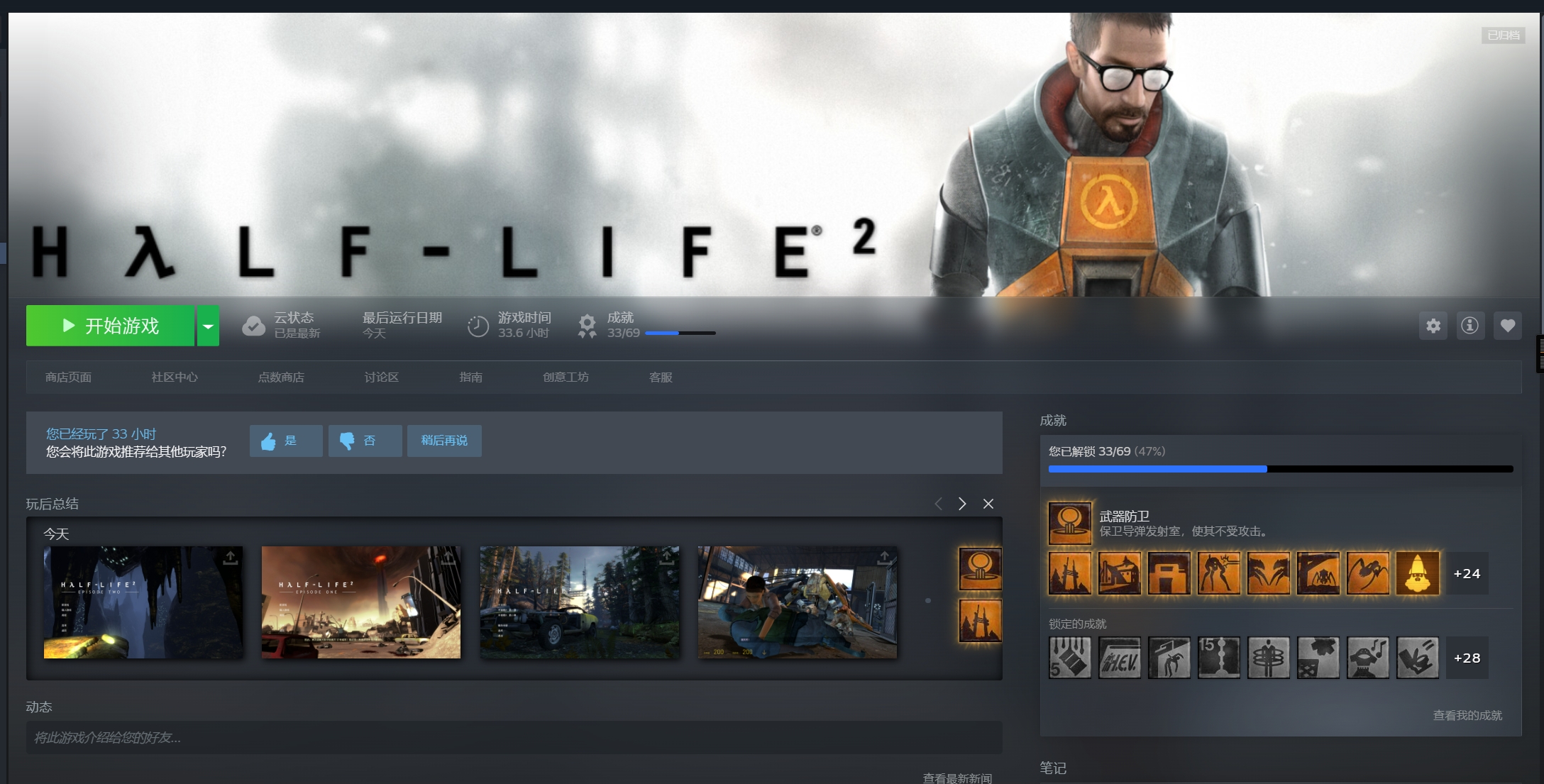The image size is (1544, 784).
Task: Open game settings gear icon
Action: [x=1433, y=326]
